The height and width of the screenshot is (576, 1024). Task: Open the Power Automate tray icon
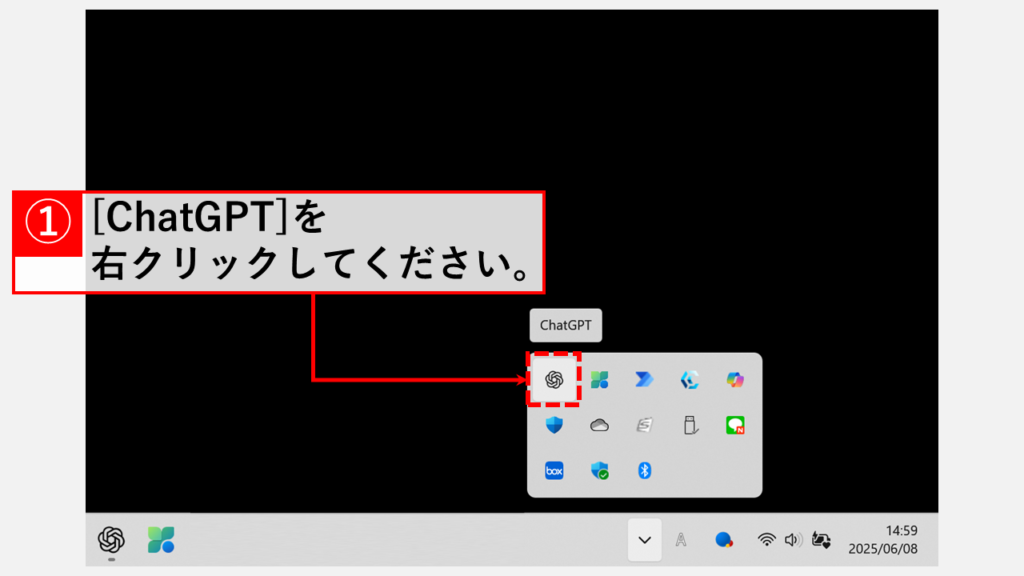point(644,379)
